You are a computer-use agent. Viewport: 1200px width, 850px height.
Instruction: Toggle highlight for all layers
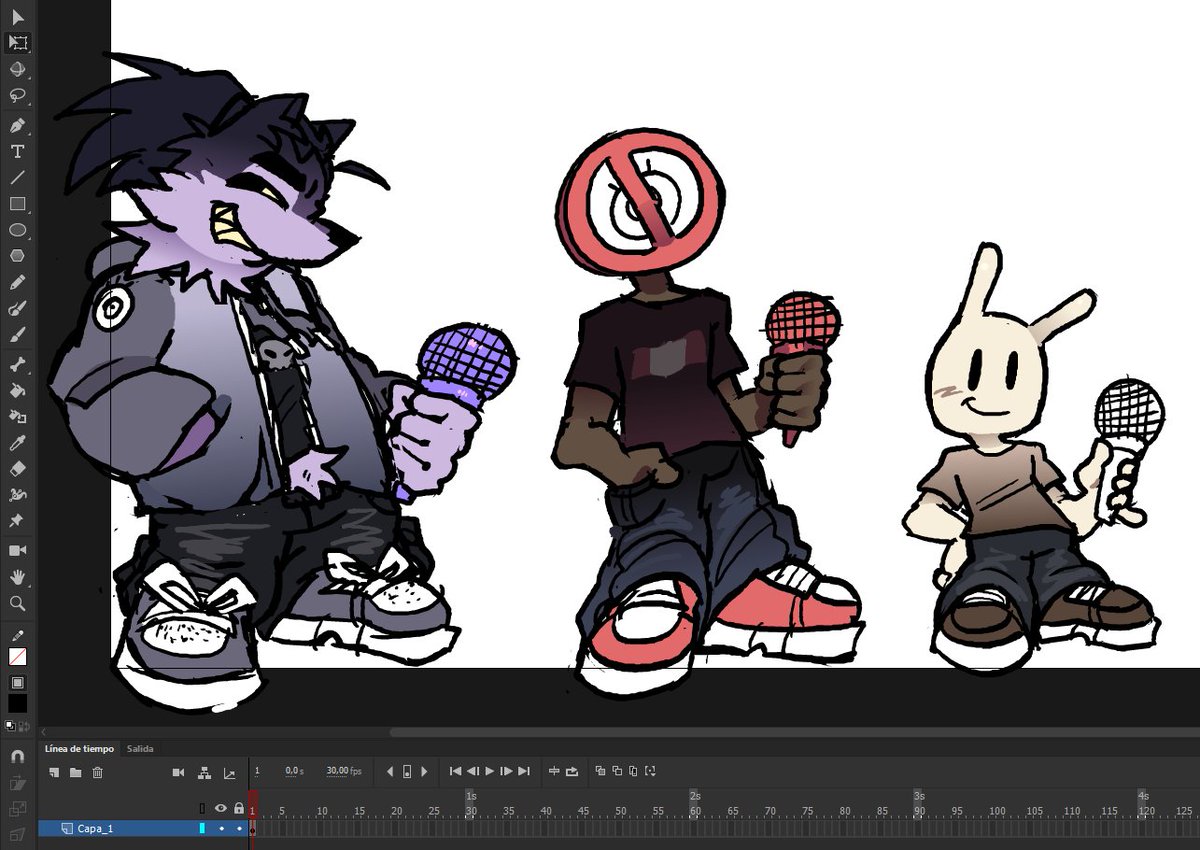pos(202,808)
